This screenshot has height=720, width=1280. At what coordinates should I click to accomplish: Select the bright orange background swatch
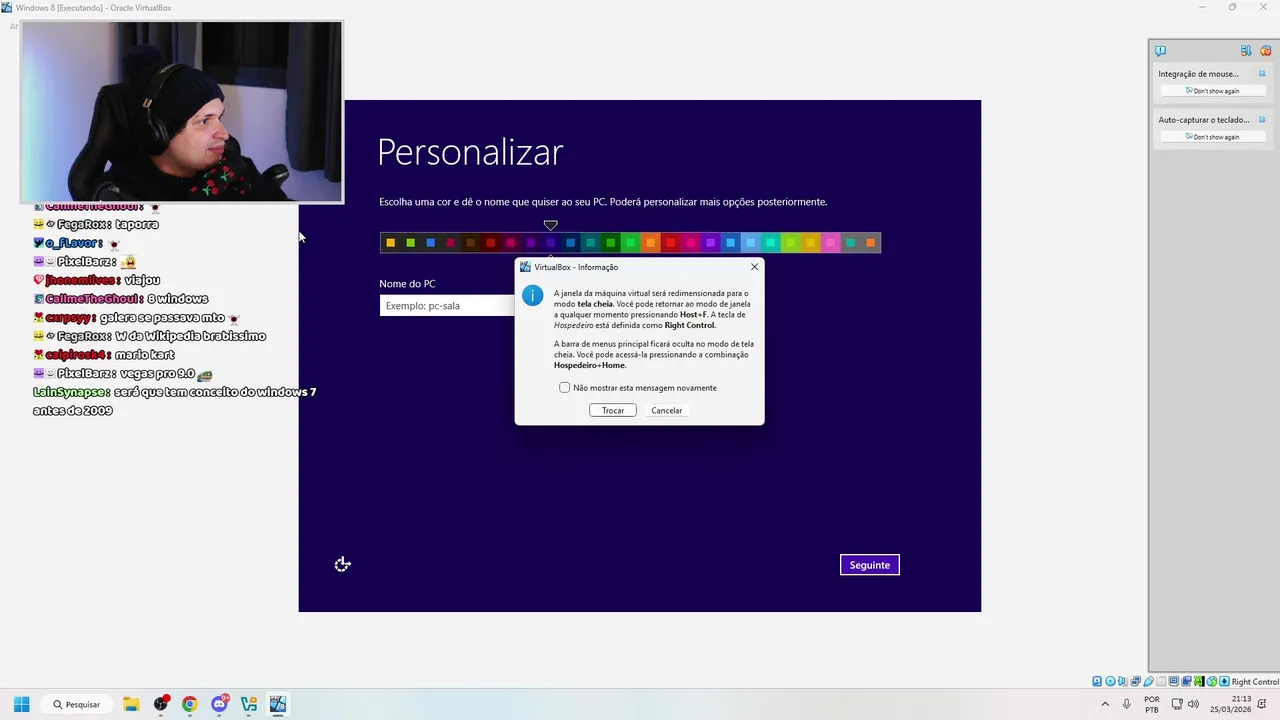pyautogui.click(x=651, y=242)
